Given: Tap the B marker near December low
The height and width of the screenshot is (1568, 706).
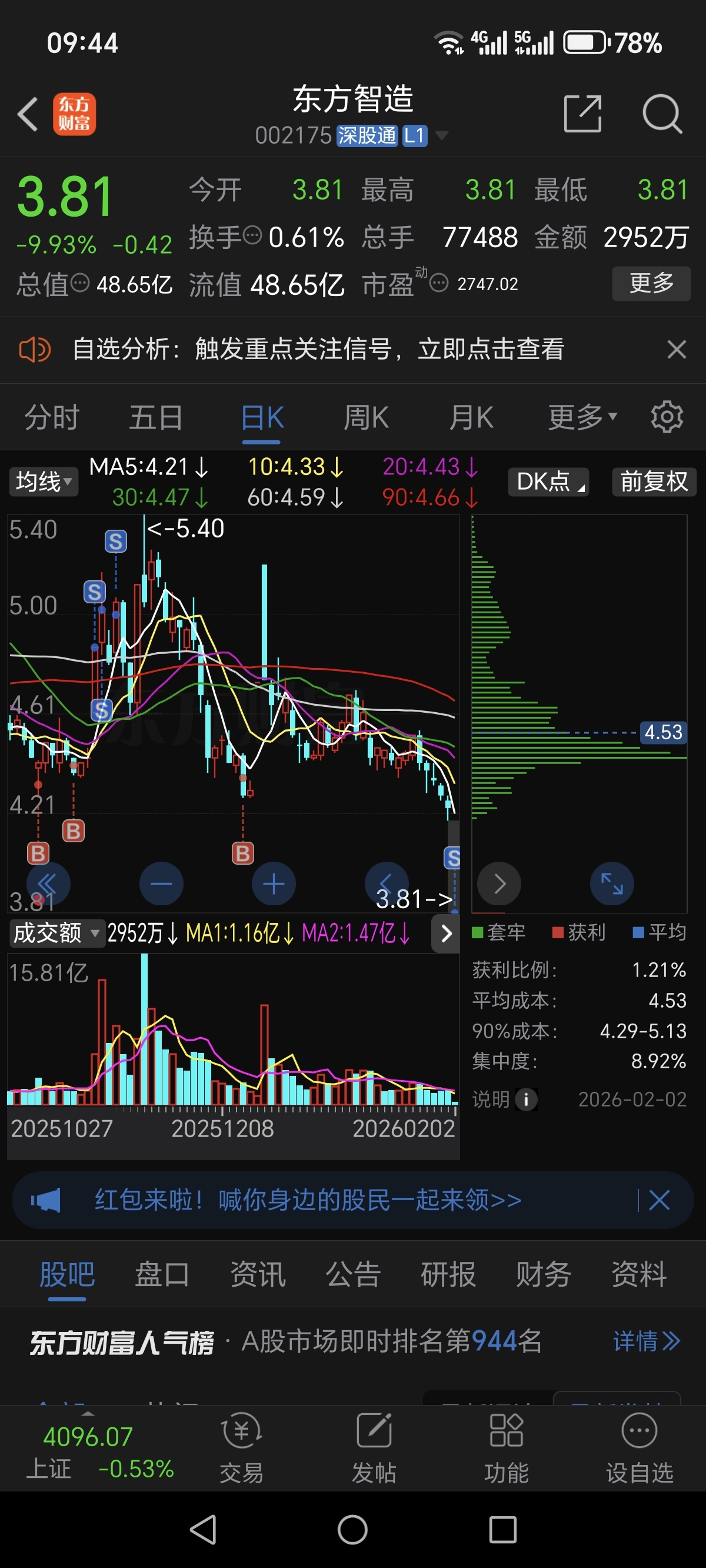Looking at the screenshot, I should click(243, 853).
